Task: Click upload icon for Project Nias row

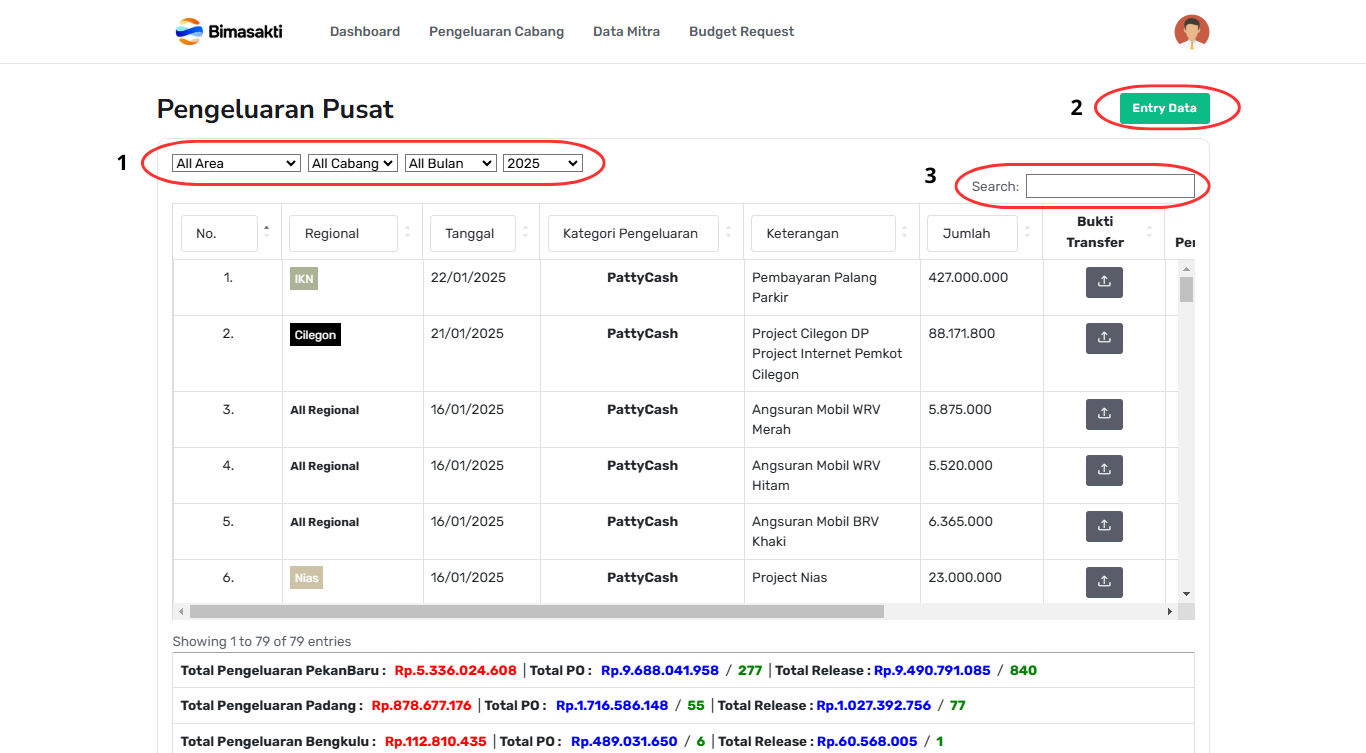Action: pyautogui.click(x=1104, y=583)
